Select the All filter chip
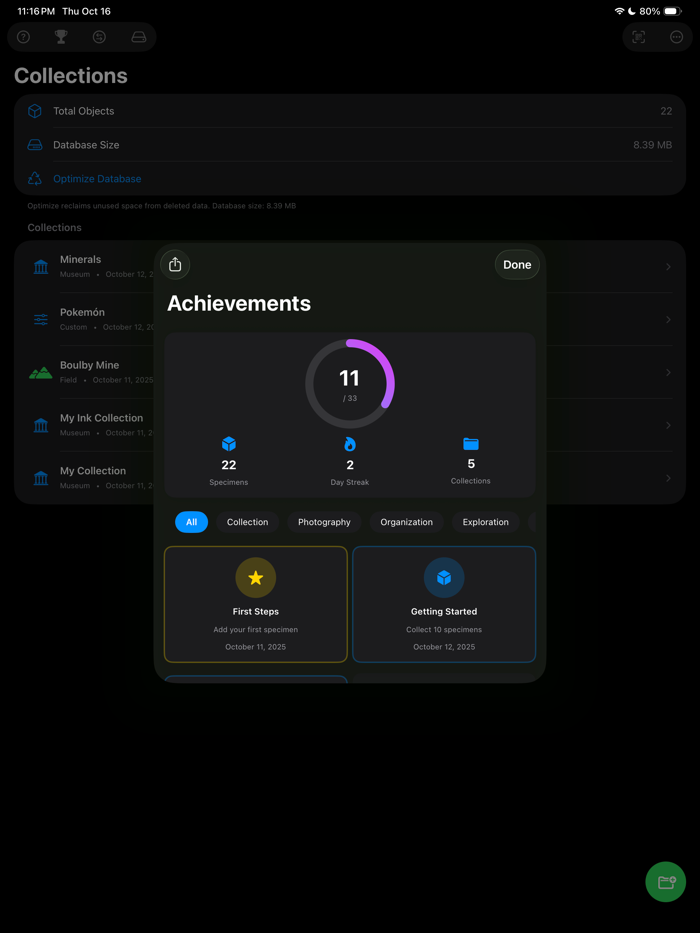This screenshot has width=700, height=933. click(x=192, y=522)
